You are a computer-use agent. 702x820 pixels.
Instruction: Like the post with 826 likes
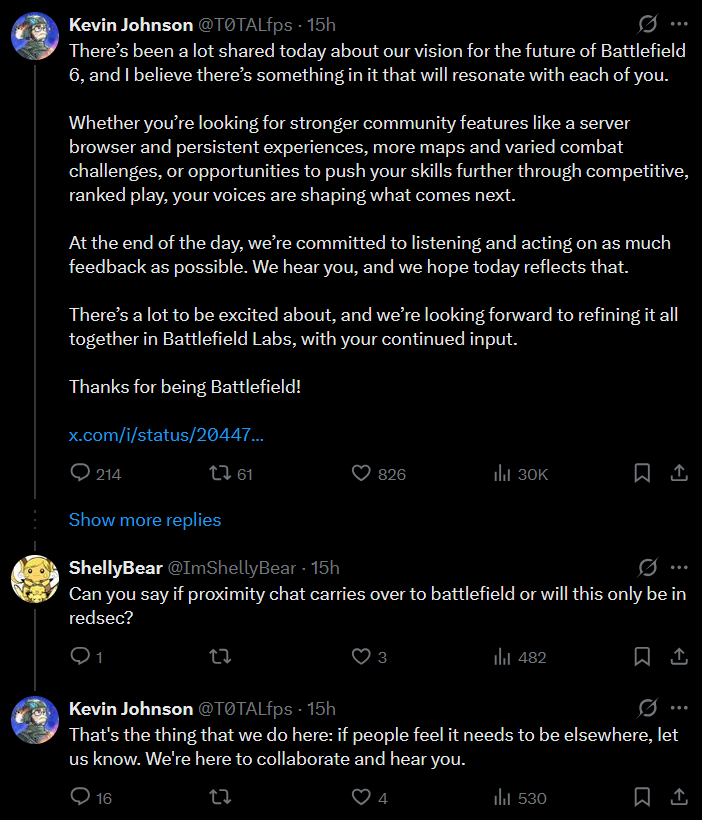click(362, 473)
